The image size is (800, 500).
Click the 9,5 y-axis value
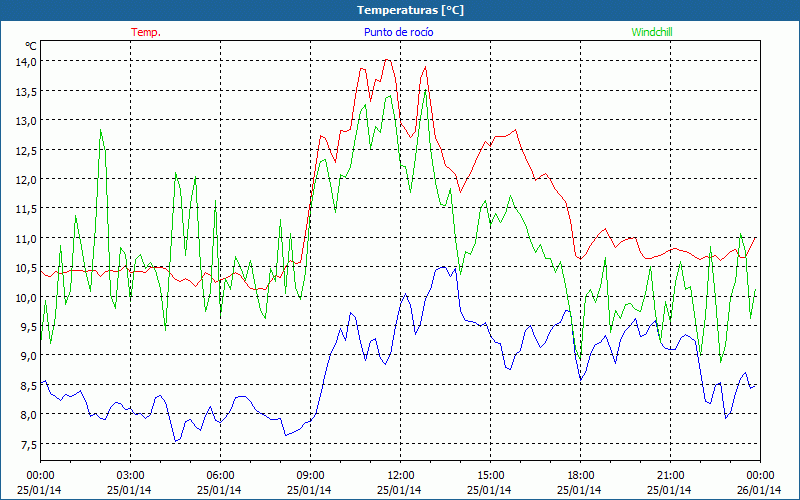(x=29, y=327)
